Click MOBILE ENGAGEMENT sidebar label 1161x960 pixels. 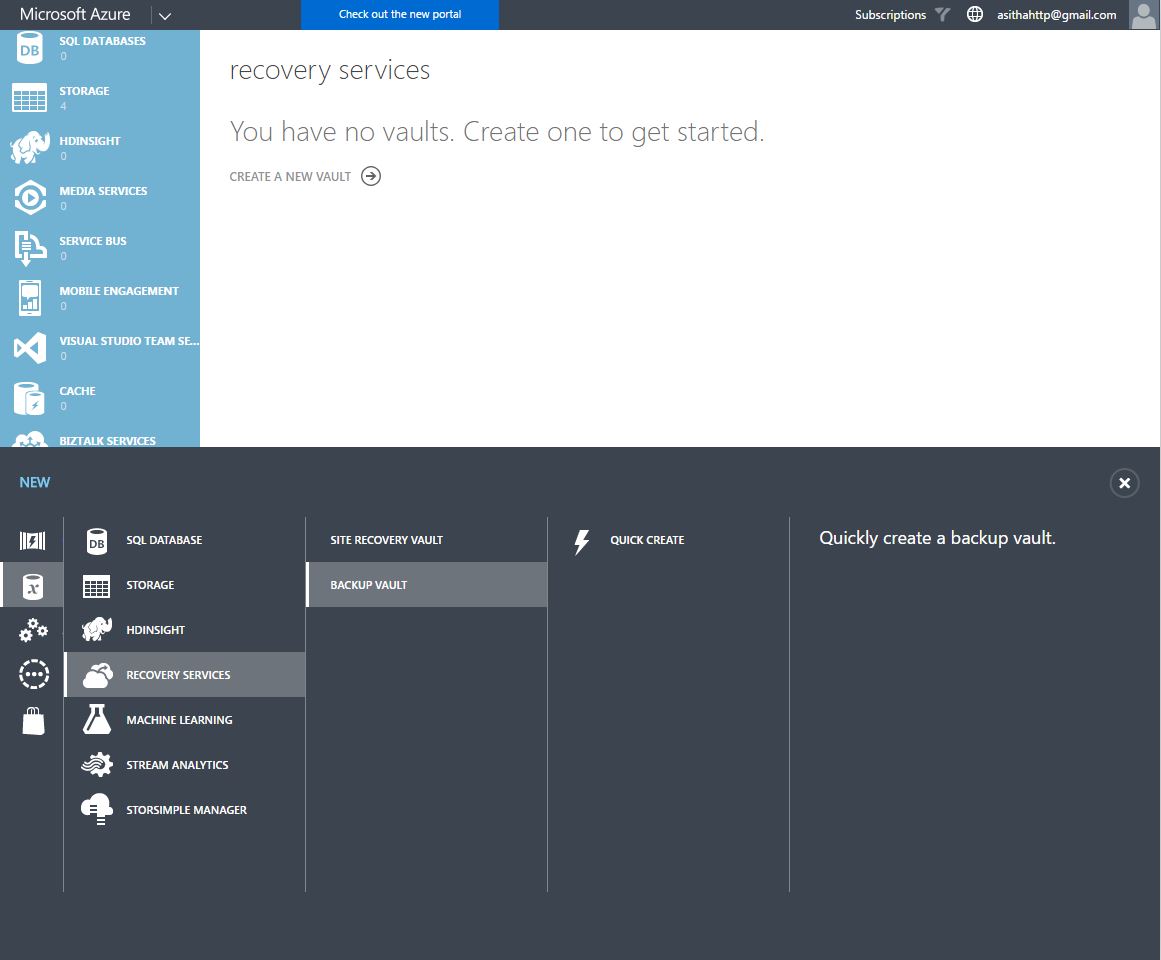pyautogui.click(x=118, y=291)
